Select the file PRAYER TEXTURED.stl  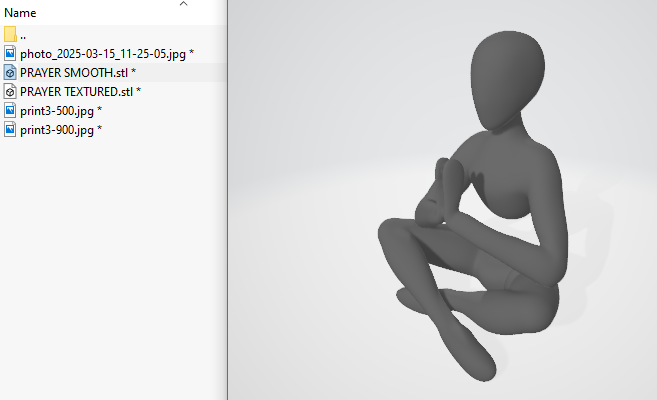pyautogui.click(x=80, y=91)
